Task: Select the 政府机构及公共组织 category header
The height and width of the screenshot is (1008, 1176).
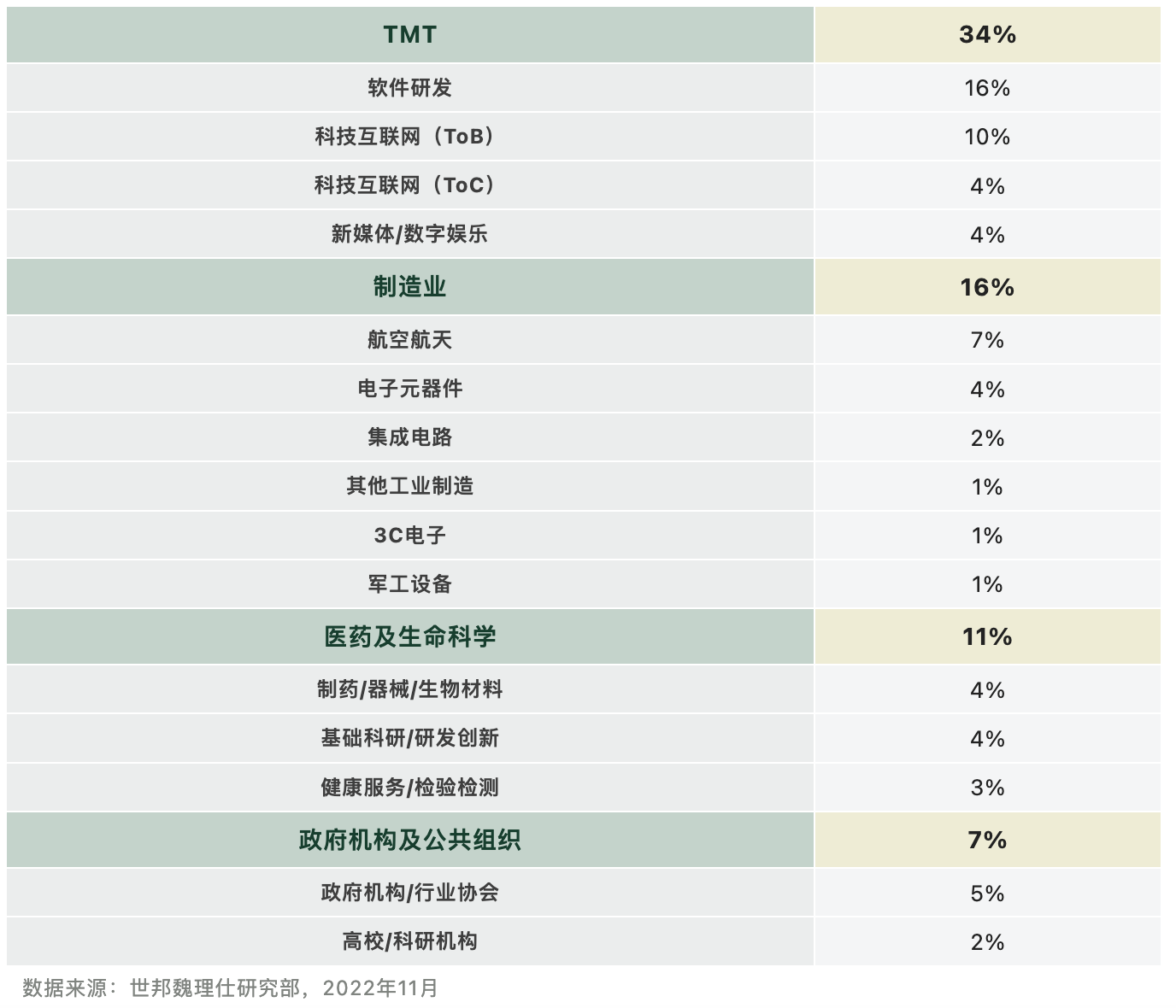Action: pos(409,841)
